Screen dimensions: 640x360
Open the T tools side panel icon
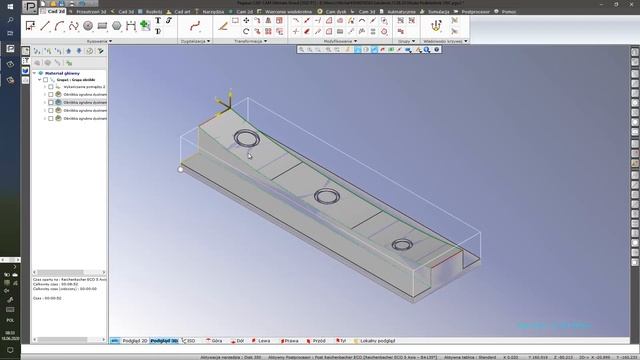pyautogui.click(x=26, y=61)
